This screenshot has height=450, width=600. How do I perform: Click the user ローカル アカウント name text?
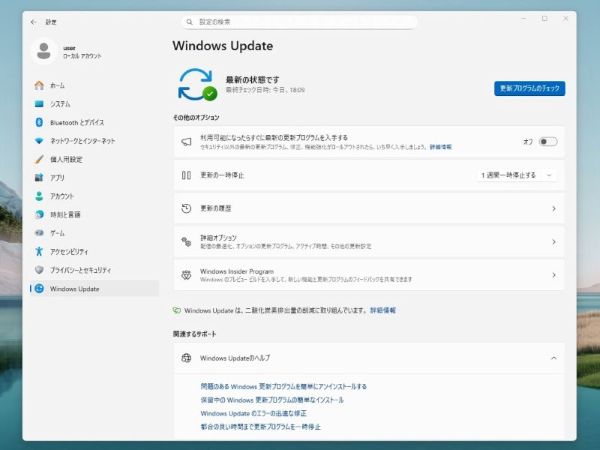pos(82,52)
